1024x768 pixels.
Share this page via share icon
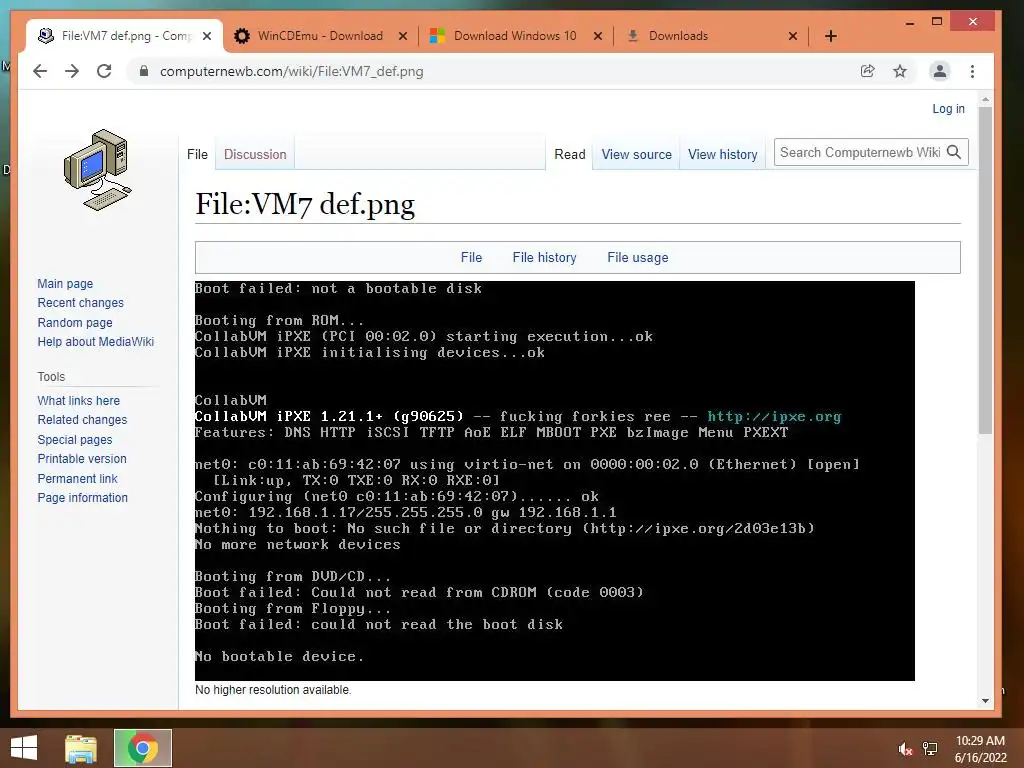[867, 71]
